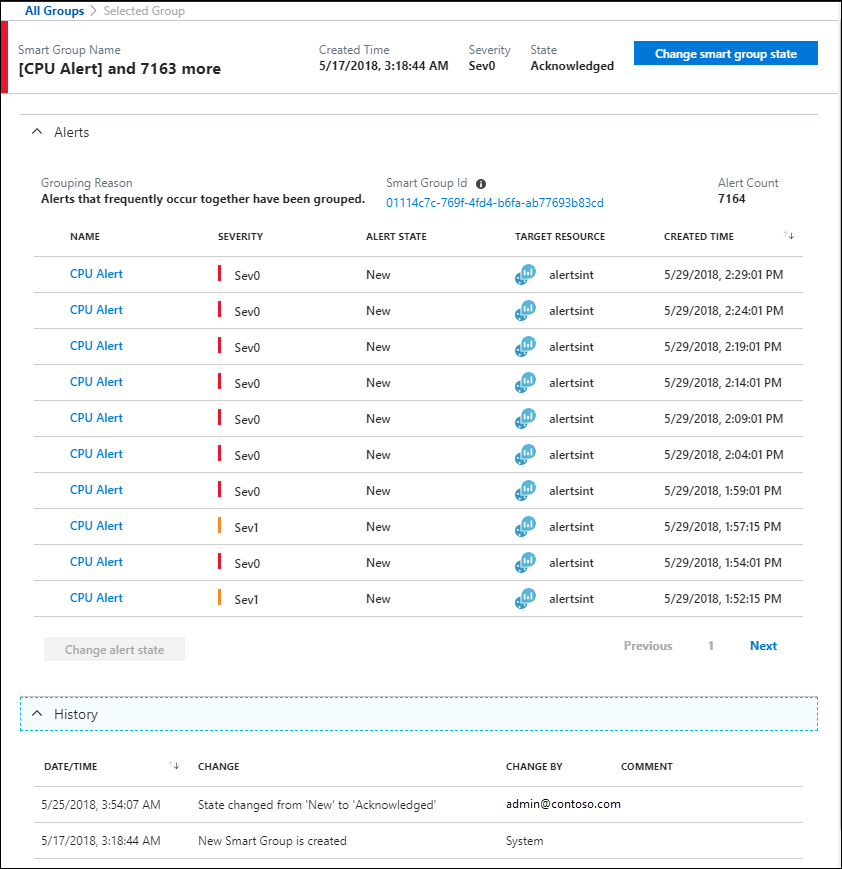Screen dimensions: 842x869
Task: Click 'State changed from New to Acknowledged' text
Action: tap(317, 805)
